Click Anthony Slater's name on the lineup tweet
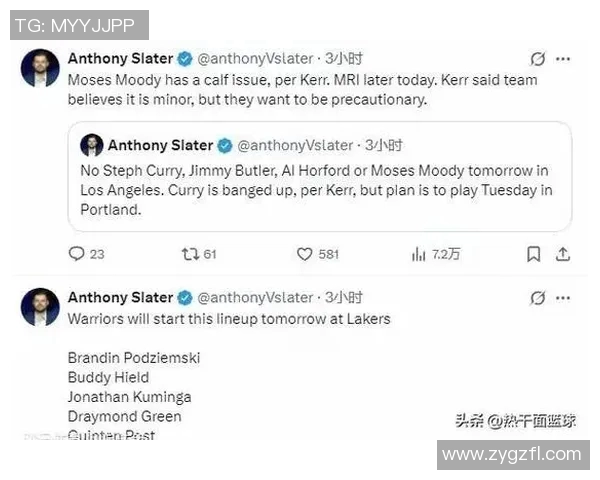The height and width of the screenshot is (480, 600). pyautogui.click(x=120, y=298)
